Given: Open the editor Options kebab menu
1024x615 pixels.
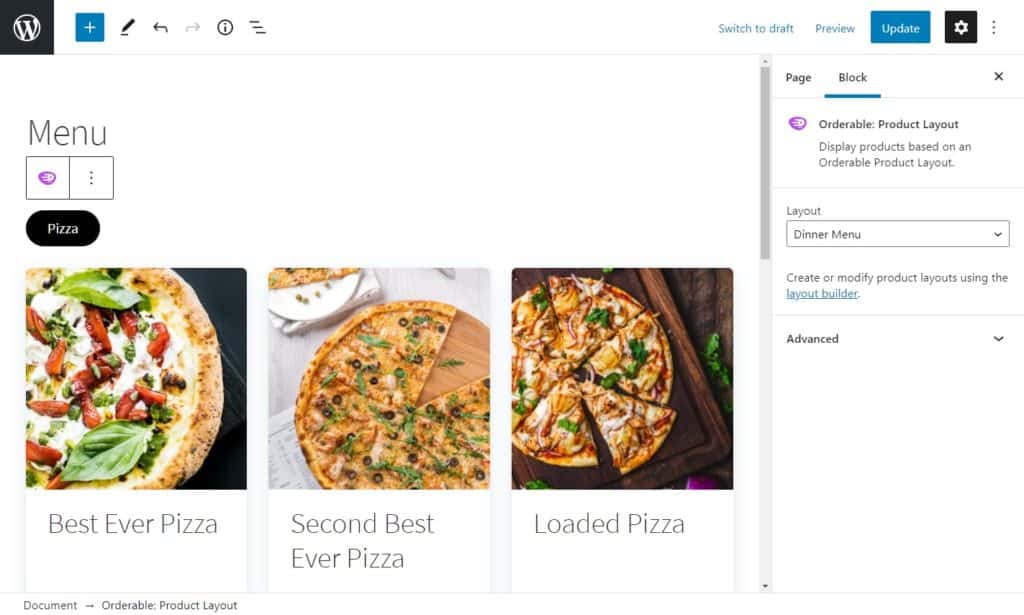Looking at the screenshot, I should tap(994, 27).
